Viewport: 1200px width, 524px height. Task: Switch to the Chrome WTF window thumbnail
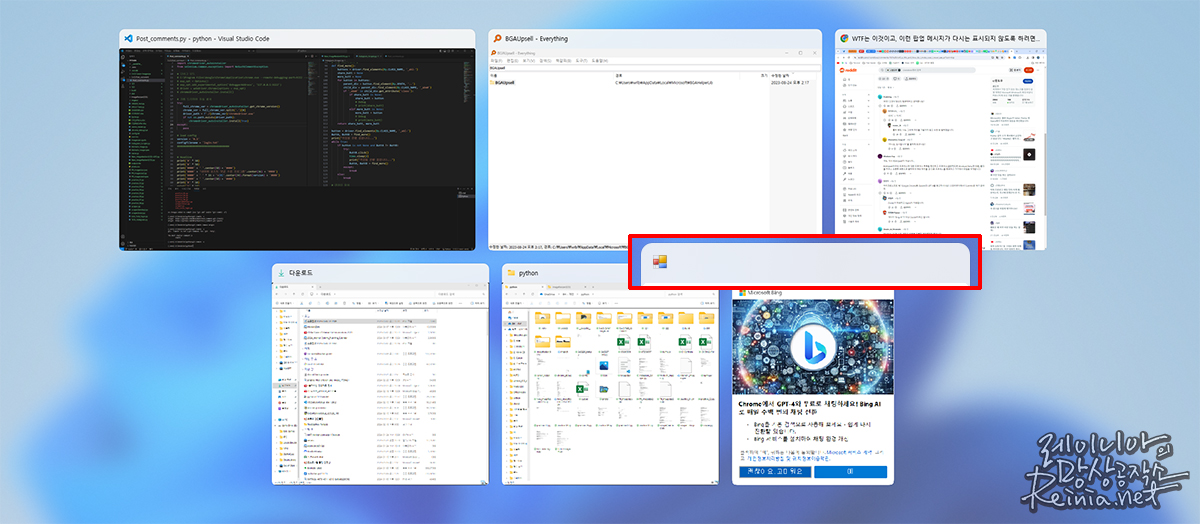941,138
